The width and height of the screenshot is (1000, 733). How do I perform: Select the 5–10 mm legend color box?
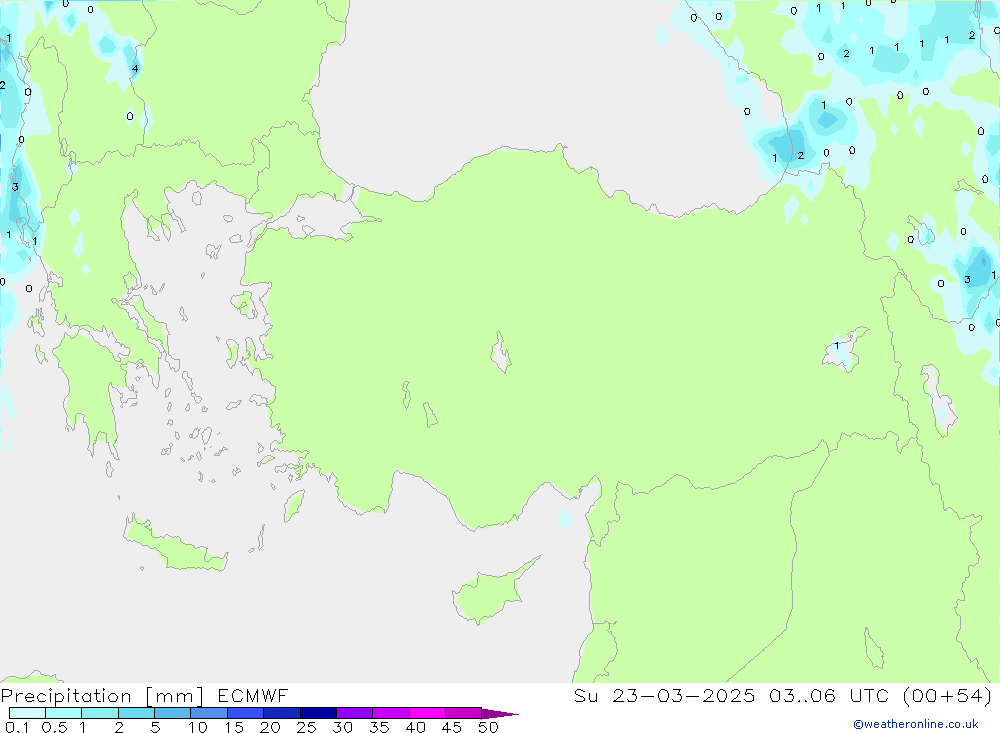click(x=172, y=713)
